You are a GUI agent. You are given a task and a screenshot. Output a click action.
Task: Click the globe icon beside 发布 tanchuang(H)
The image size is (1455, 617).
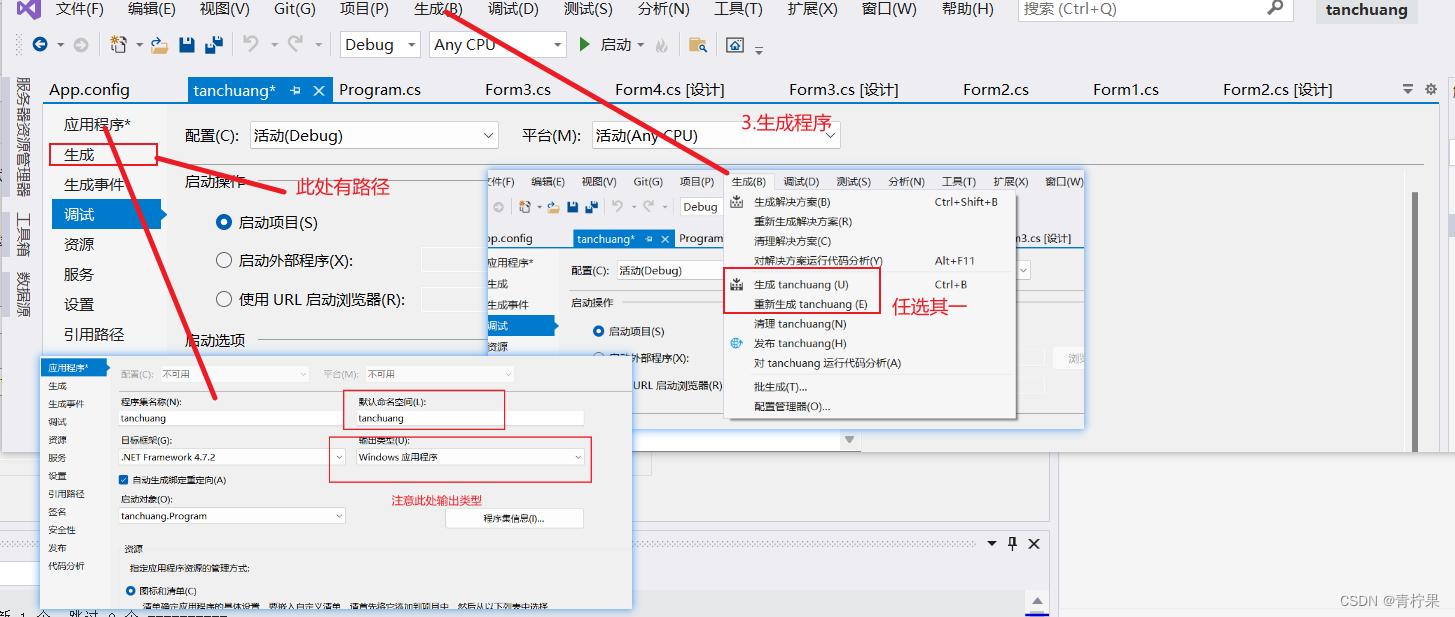(737, 343)
